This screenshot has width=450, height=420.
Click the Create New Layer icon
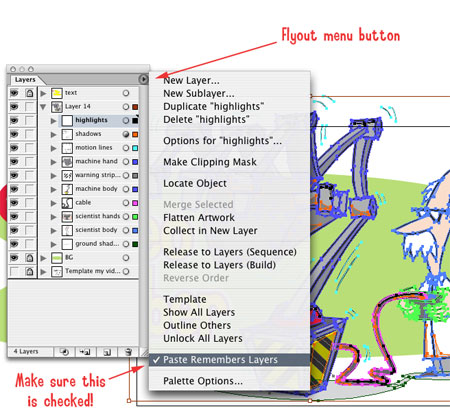point(107,352)
